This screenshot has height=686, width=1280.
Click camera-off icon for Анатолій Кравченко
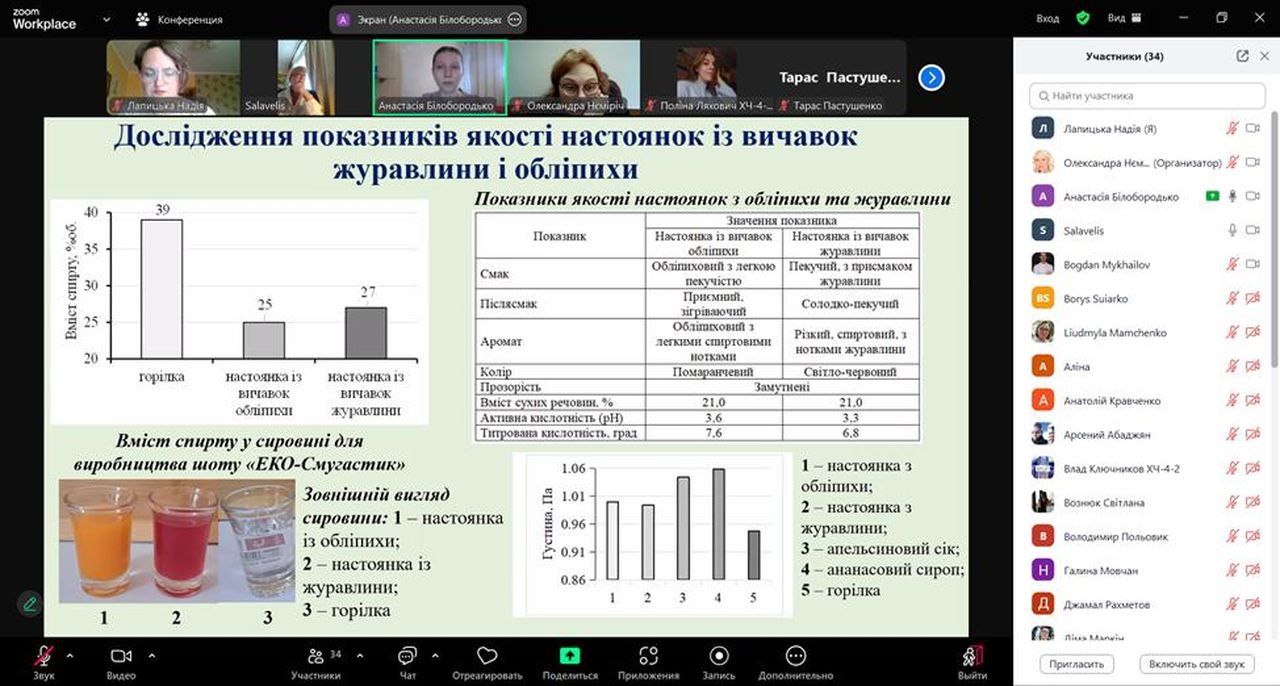click(1252, 401)
